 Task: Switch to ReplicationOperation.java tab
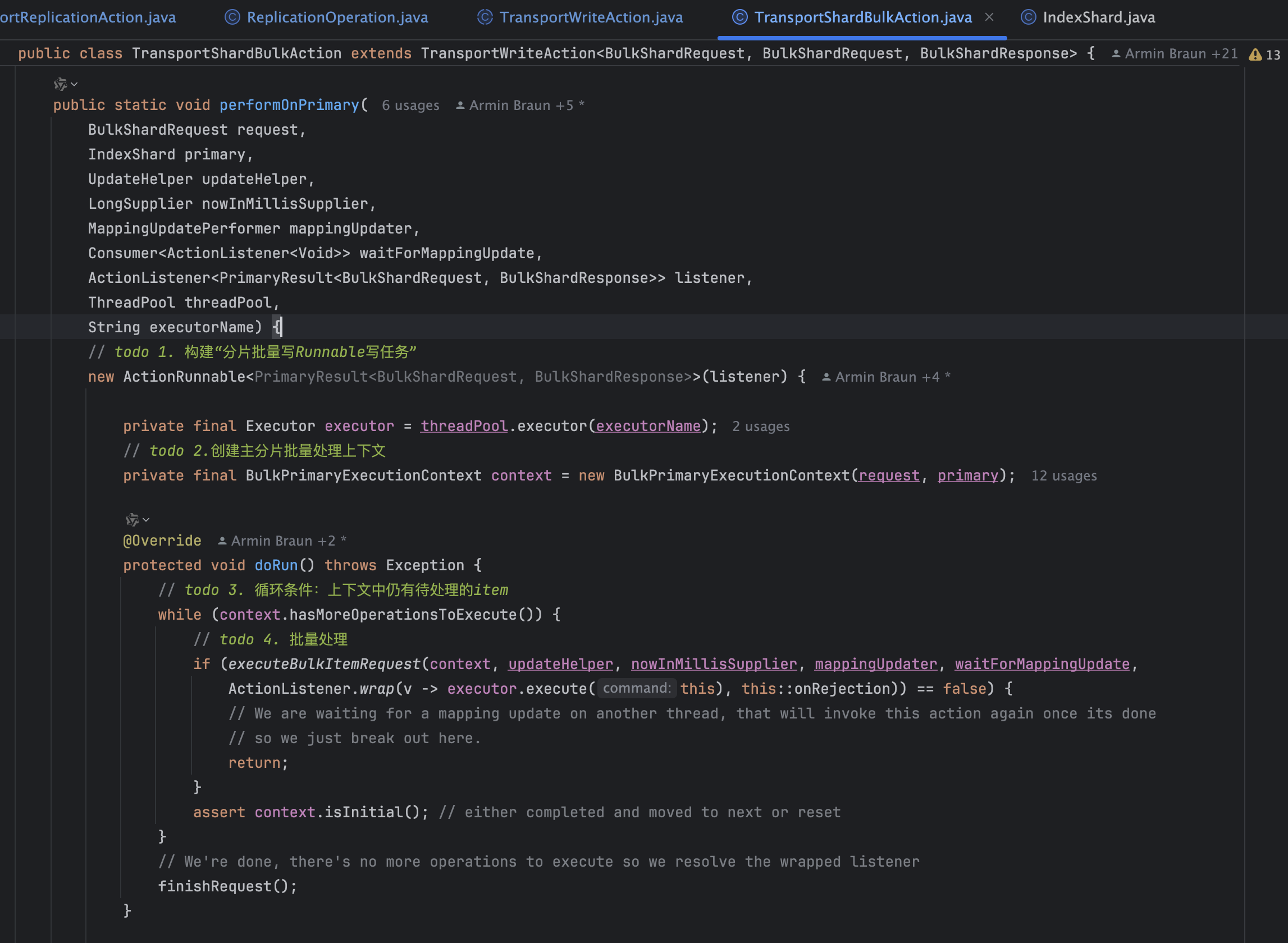click(x=327, y=17)
